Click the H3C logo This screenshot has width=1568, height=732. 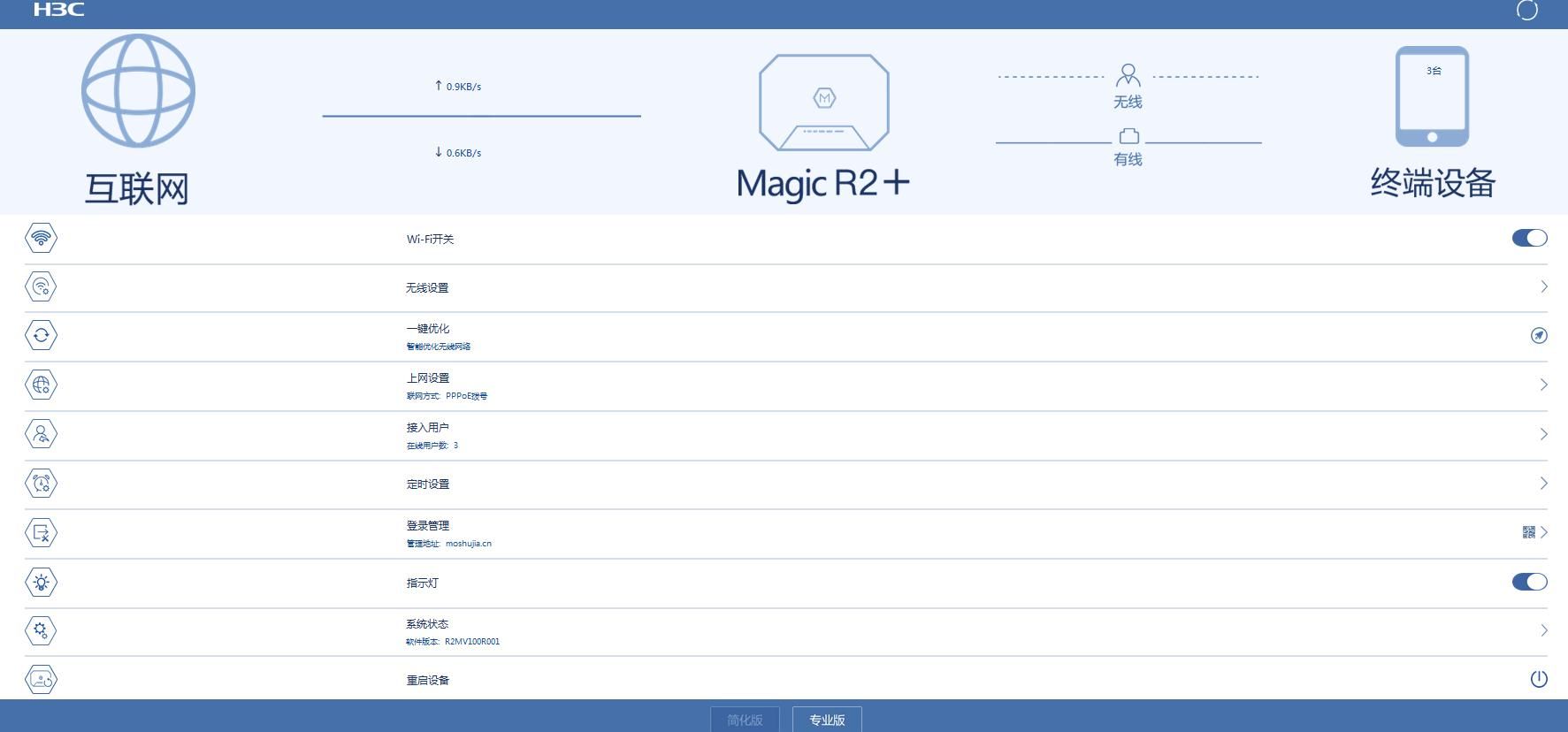(58, 10)
